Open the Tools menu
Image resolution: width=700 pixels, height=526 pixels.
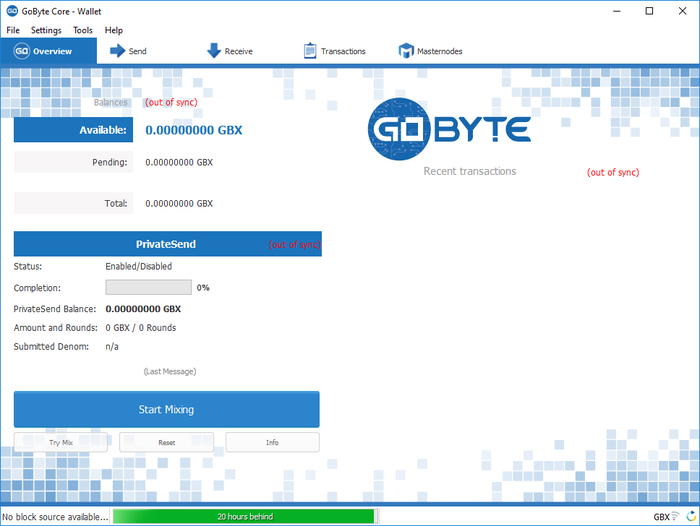pyautogui.click(x=83, y=31)
